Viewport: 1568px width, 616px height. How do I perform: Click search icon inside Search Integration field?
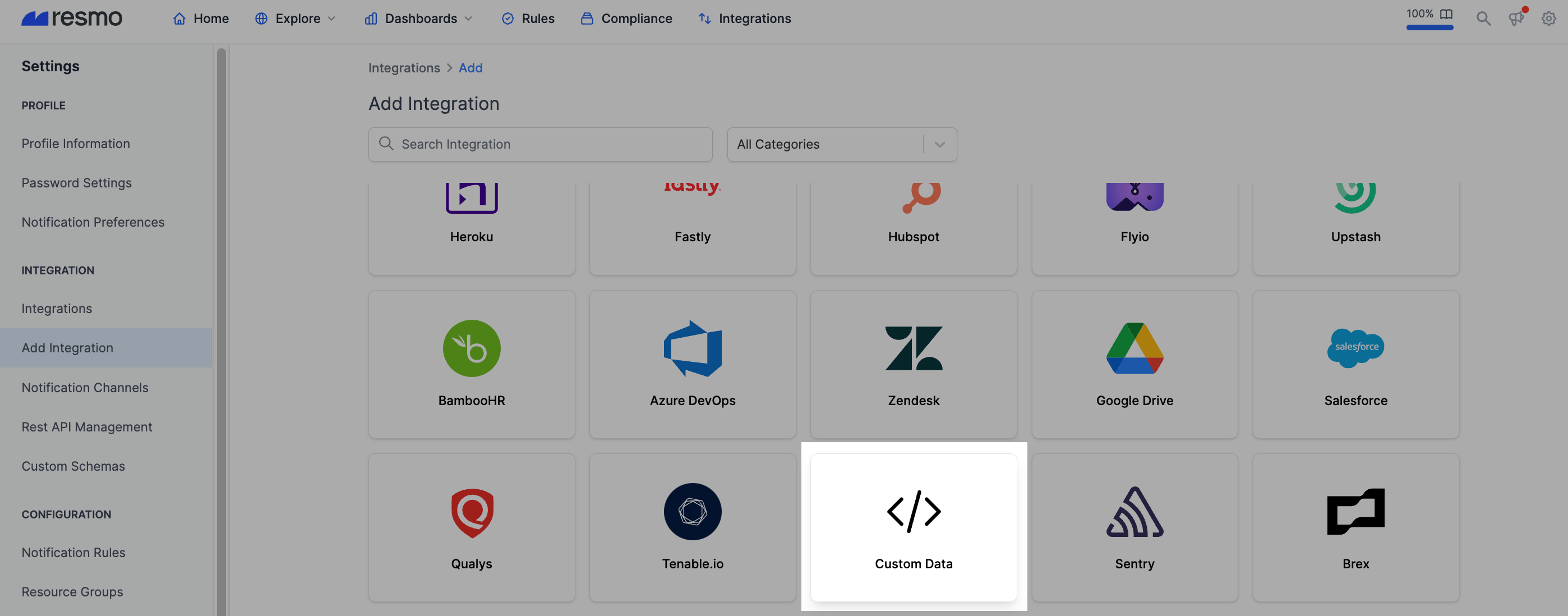point(386,143)
